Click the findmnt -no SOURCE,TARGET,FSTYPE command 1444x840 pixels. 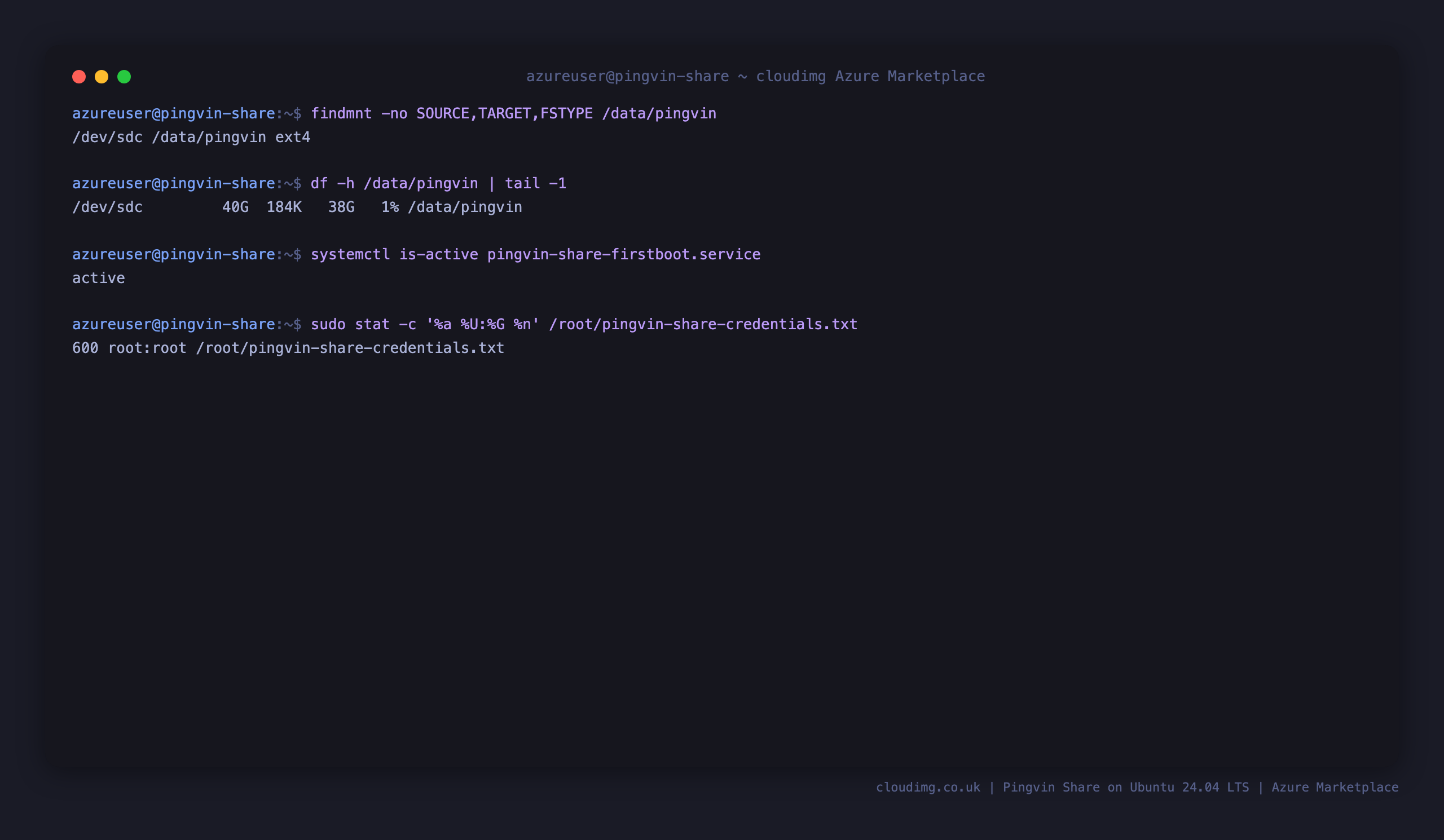(x=513, y=113)
